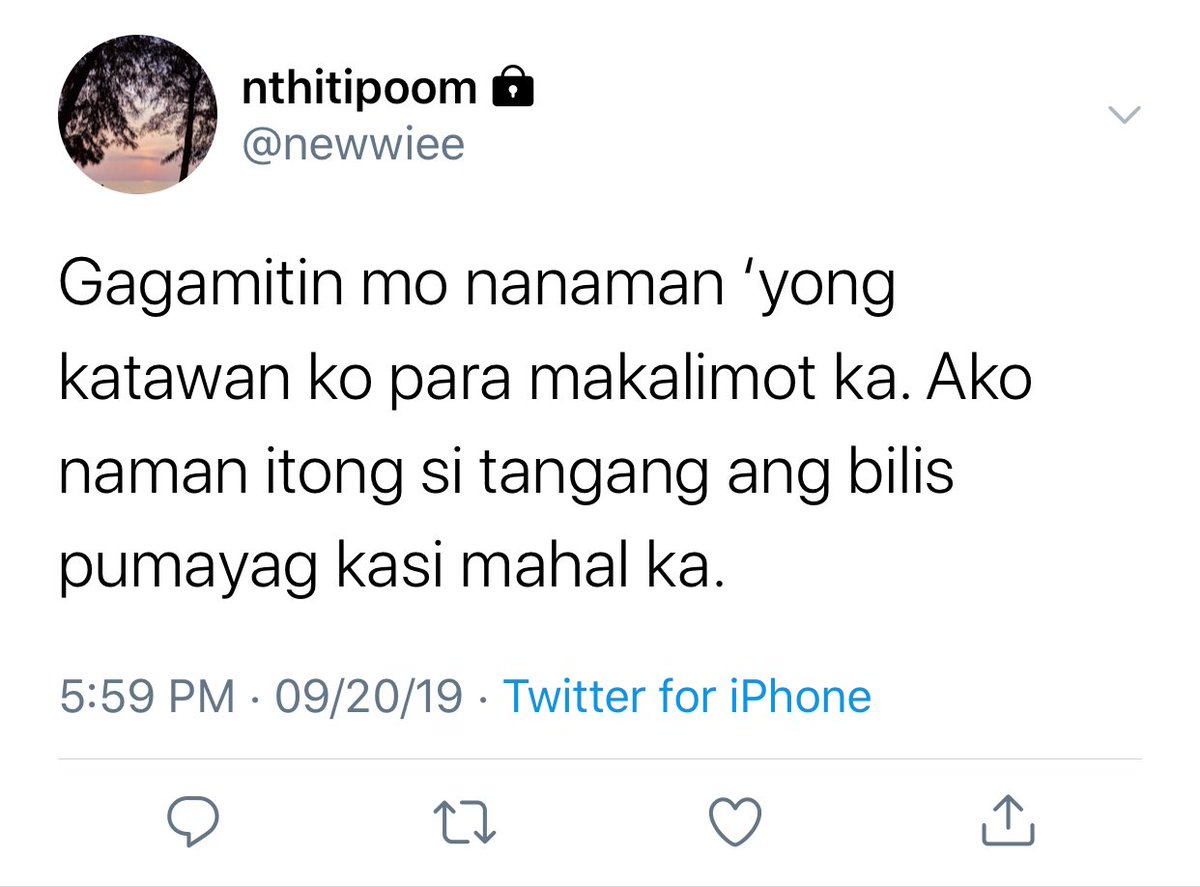Click the 09/20/19 date
The height and width of the screenshot is (887, 1200).
[369, 696]
